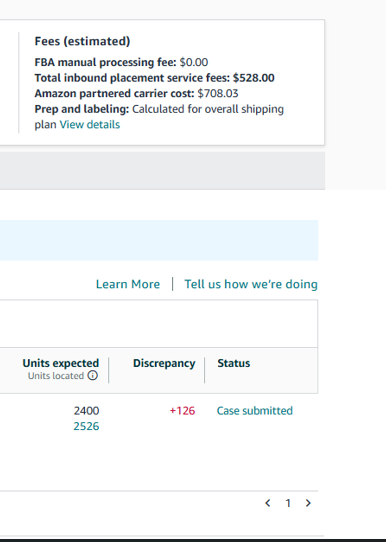This screenshot has width=386, height=542.
Task: Go to the previous page with left chevron
Action: [267, 503]
